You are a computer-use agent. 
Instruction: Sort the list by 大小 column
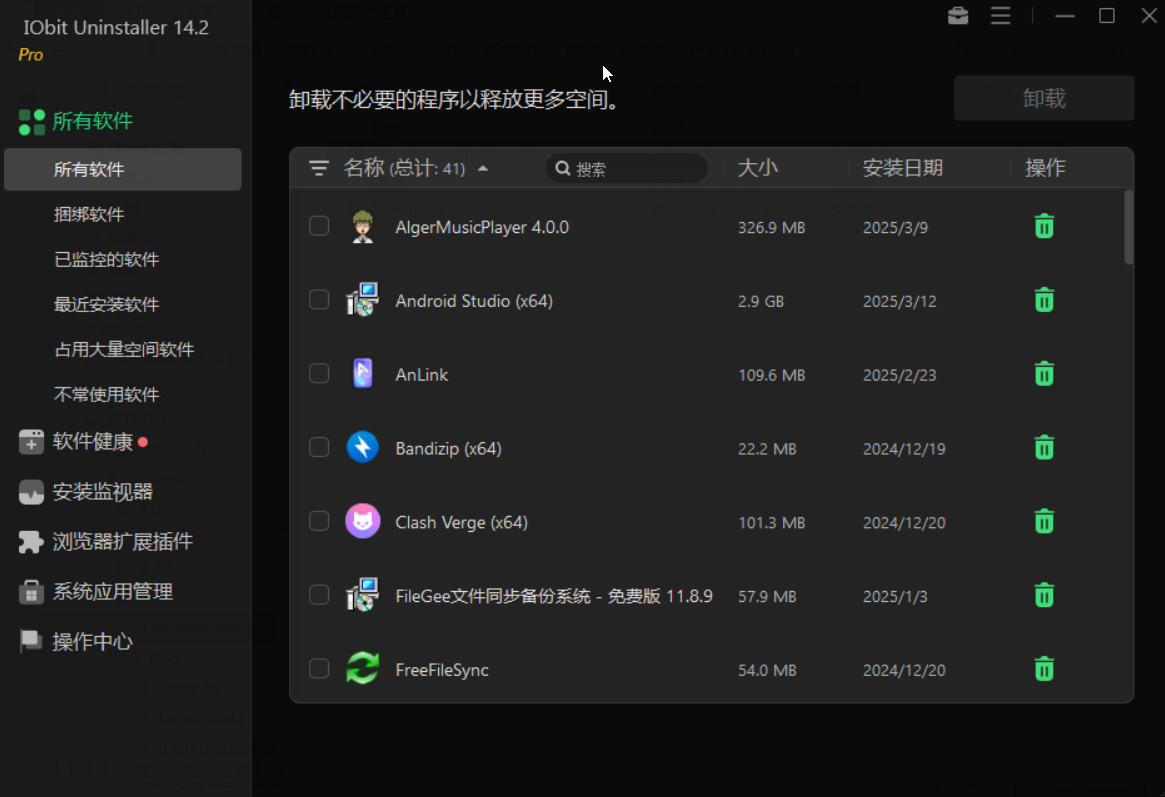[757, 168]
